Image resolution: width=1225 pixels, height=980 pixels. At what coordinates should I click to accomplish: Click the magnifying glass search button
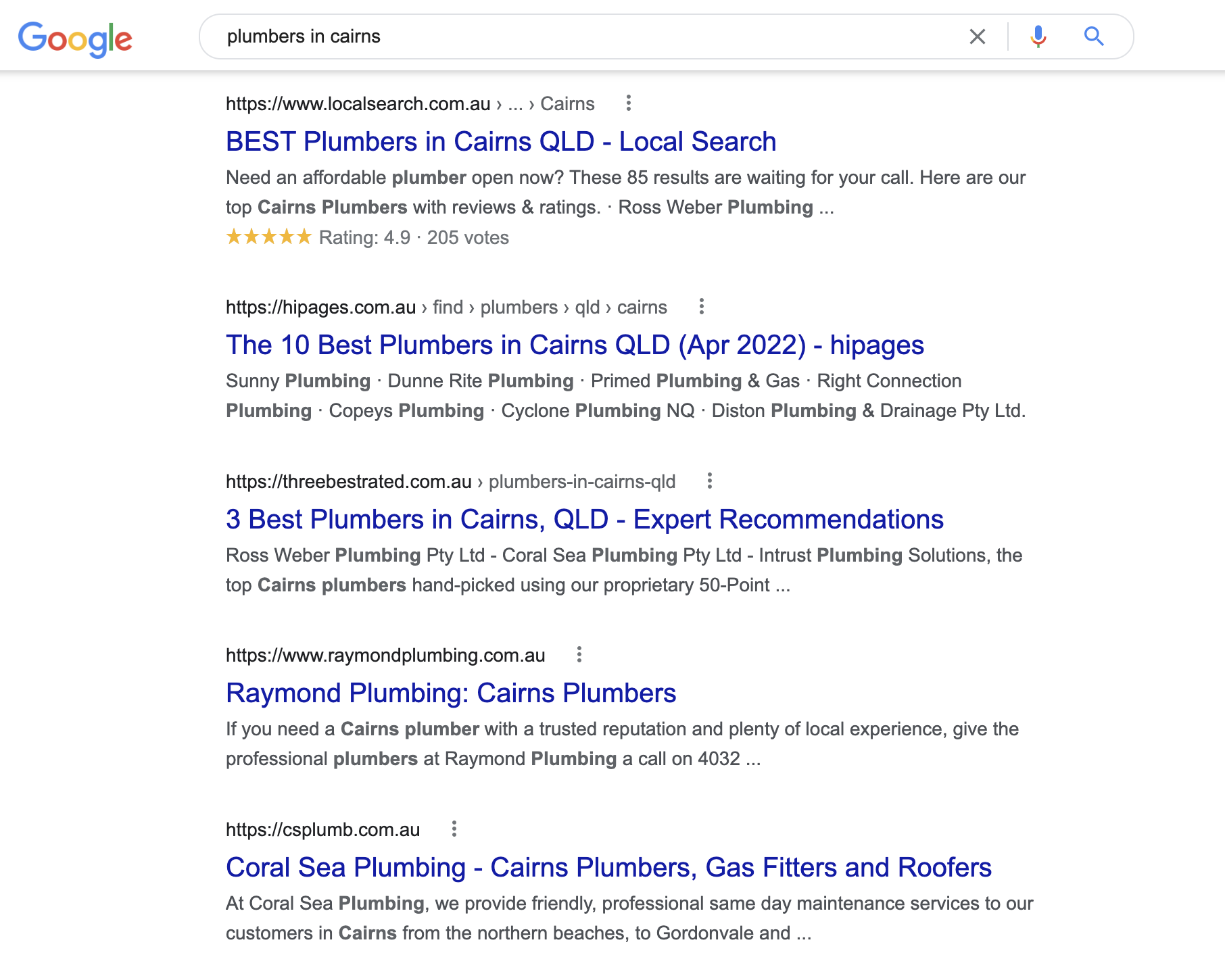click(1093, 36)
